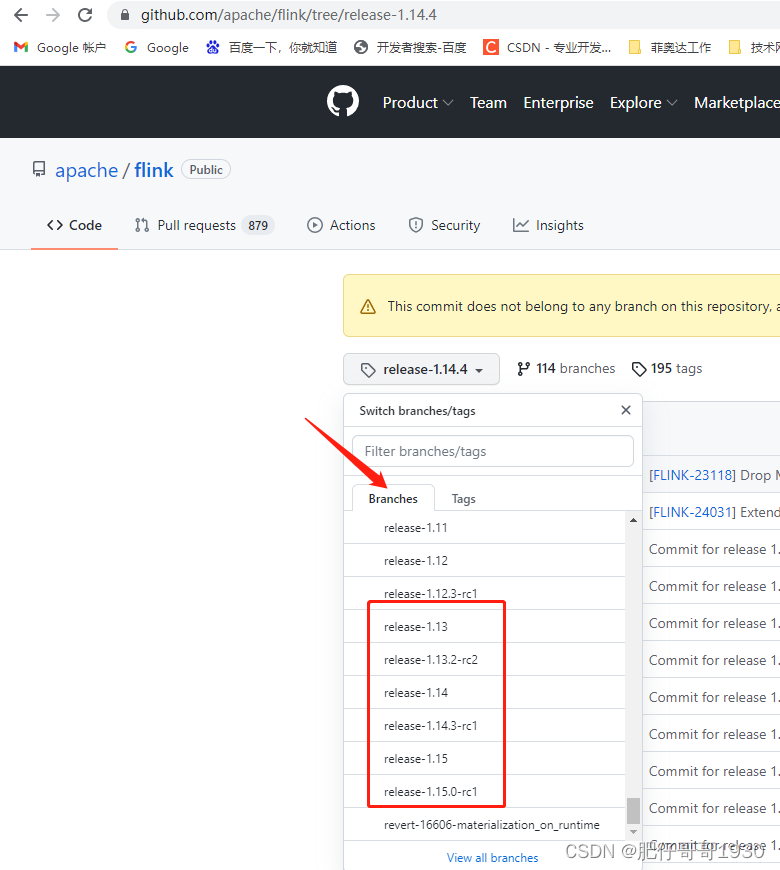Open the 菲奥达工作 bookmark folder

pyautogui.click(x=669, y=48)
